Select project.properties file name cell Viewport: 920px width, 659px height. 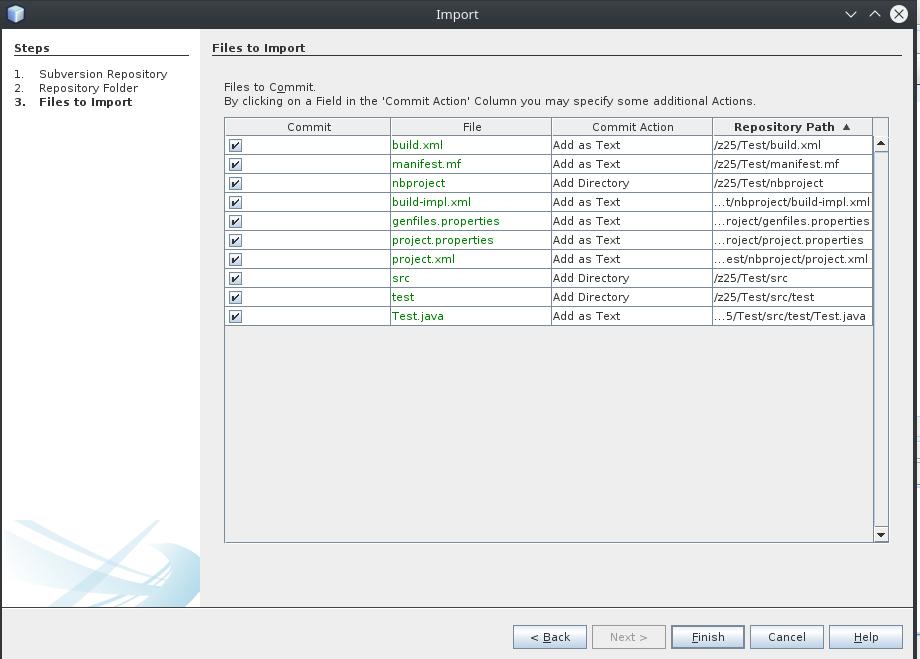pos(471,240)
